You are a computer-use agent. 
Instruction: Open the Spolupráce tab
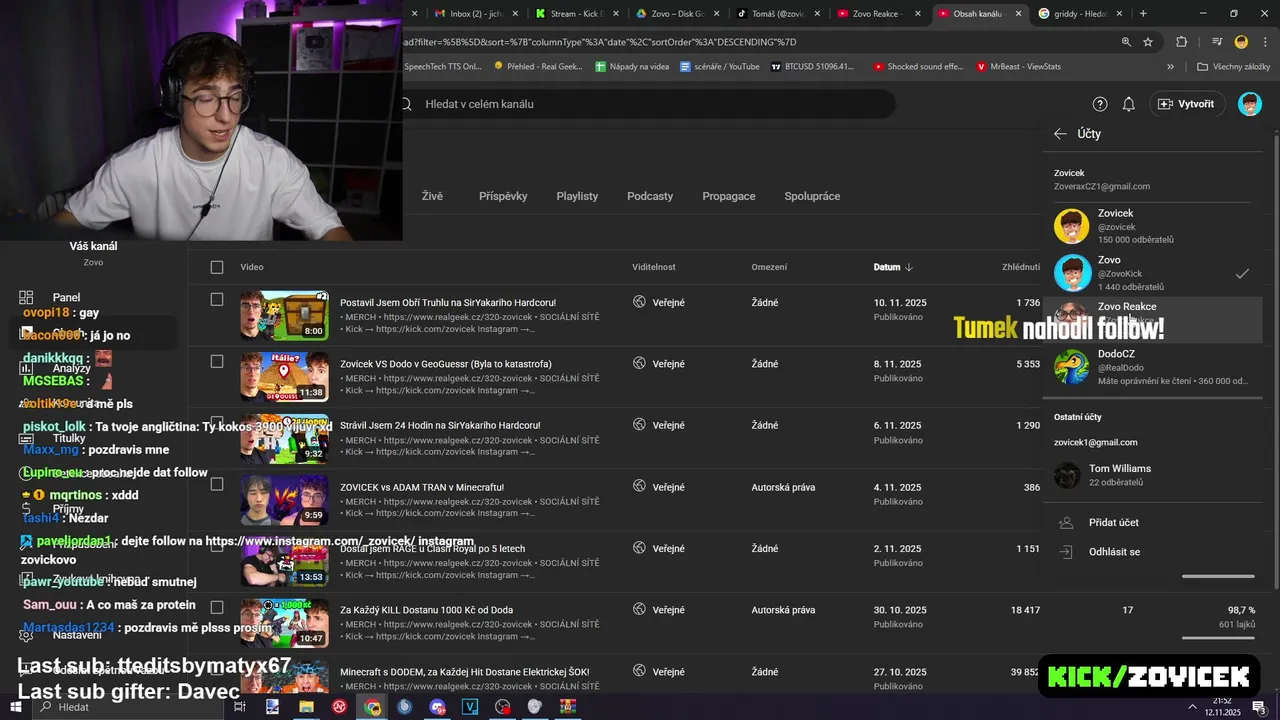click(x=812, y=196)
